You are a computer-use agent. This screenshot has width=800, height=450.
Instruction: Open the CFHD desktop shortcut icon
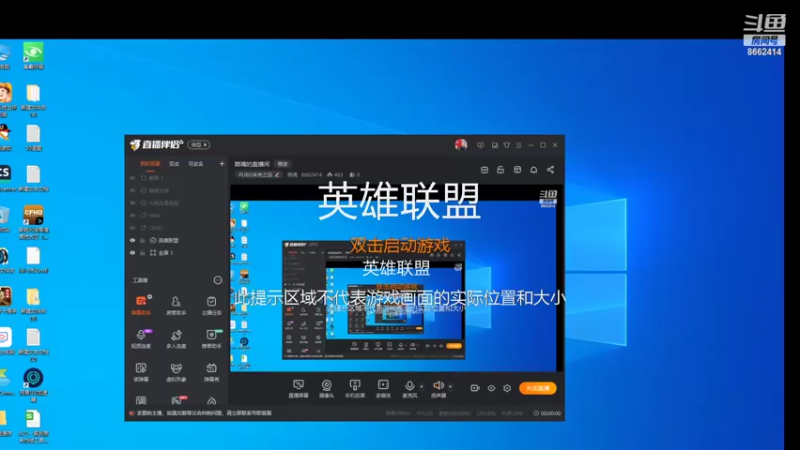click(x=33, y=222)
